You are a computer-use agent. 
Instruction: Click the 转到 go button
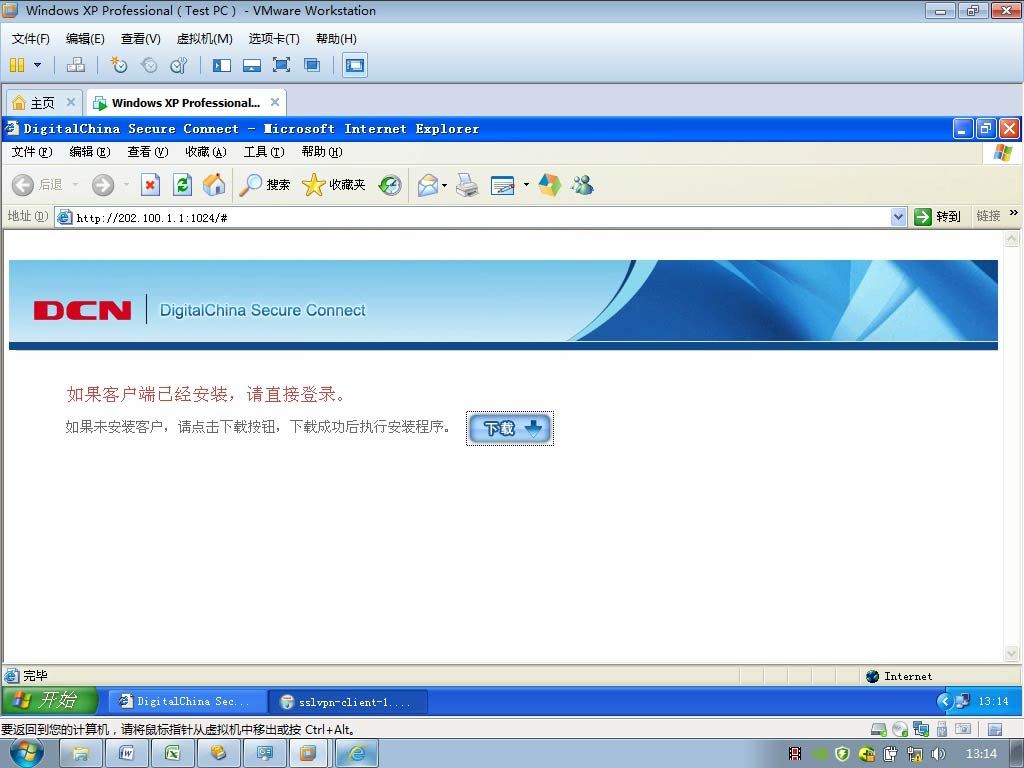[936, 217]
